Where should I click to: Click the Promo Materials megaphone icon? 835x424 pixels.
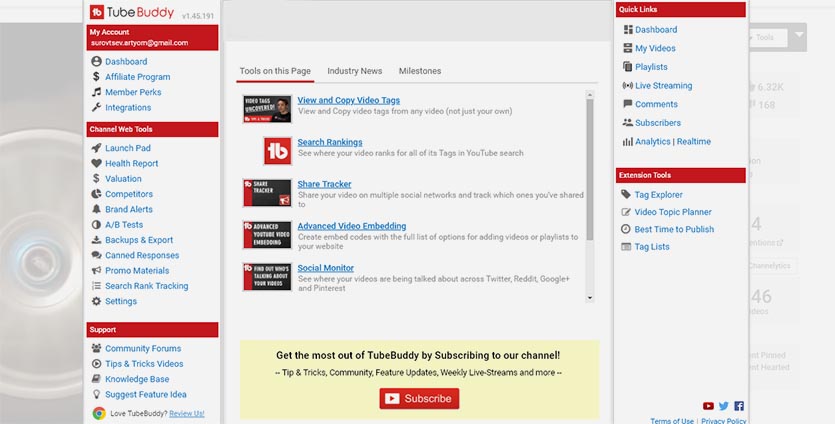[96, 270]
